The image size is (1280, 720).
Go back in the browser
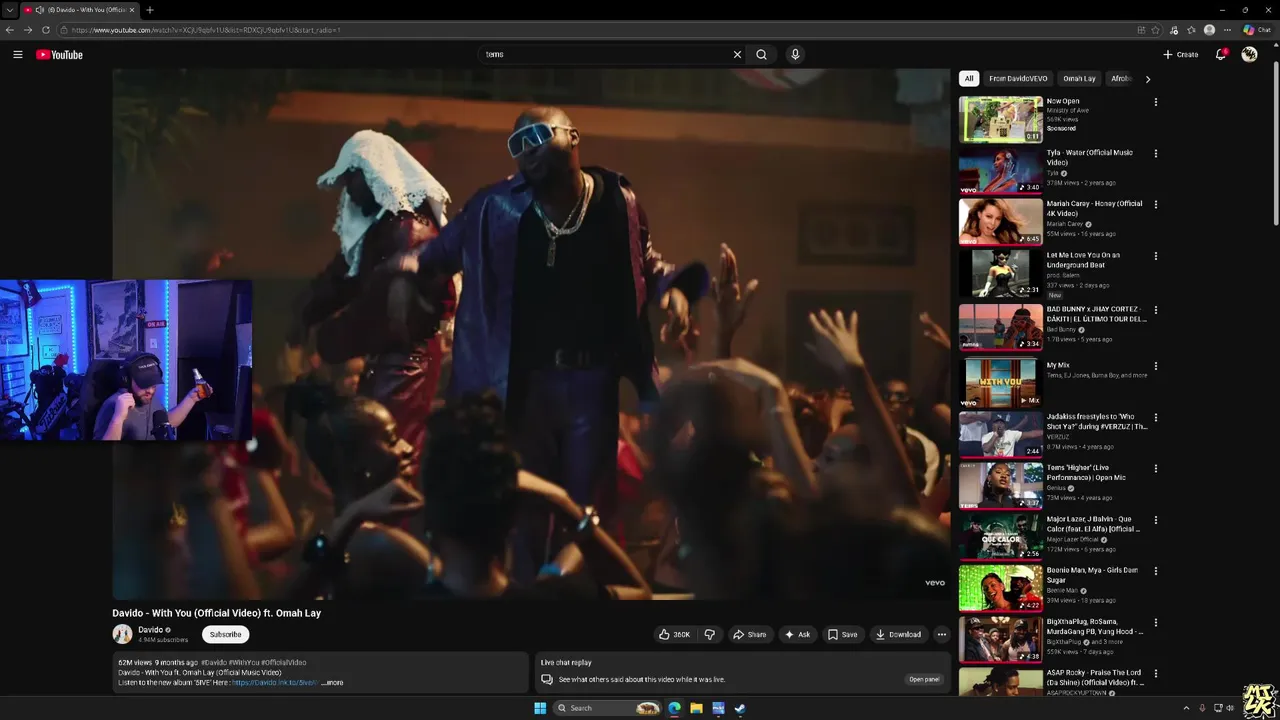[10, 30]
